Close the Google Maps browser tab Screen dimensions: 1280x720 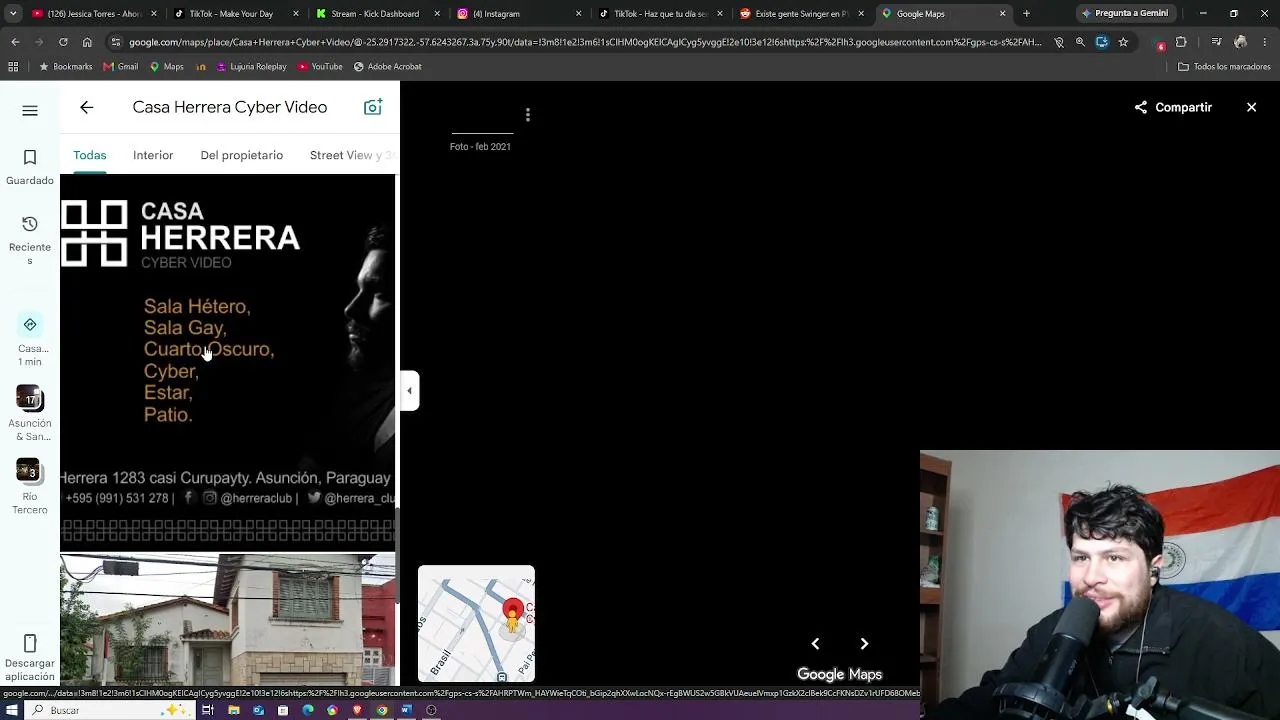(1003, 14)
